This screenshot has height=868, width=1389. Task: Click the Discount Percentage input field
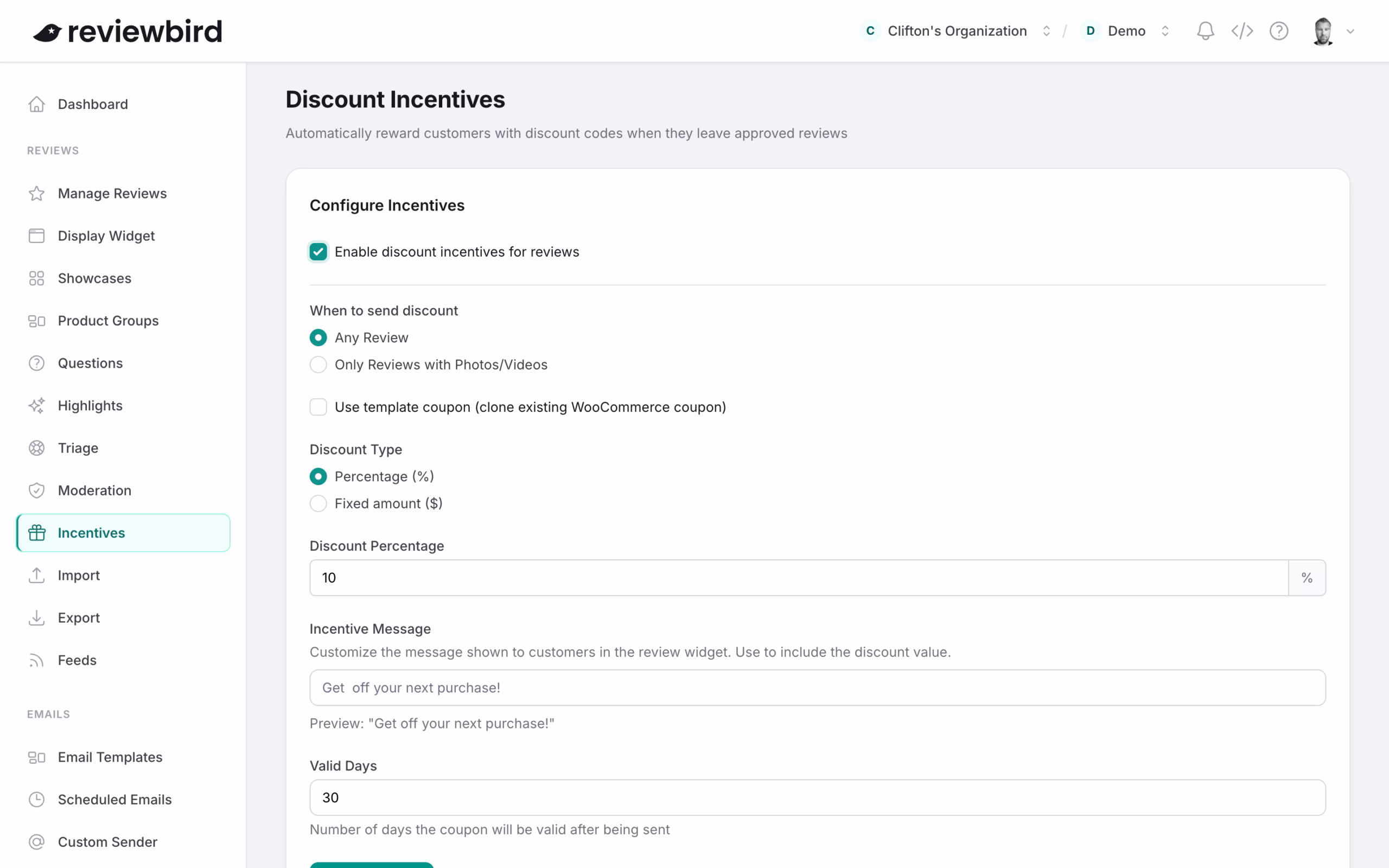(x=799, y=578)
